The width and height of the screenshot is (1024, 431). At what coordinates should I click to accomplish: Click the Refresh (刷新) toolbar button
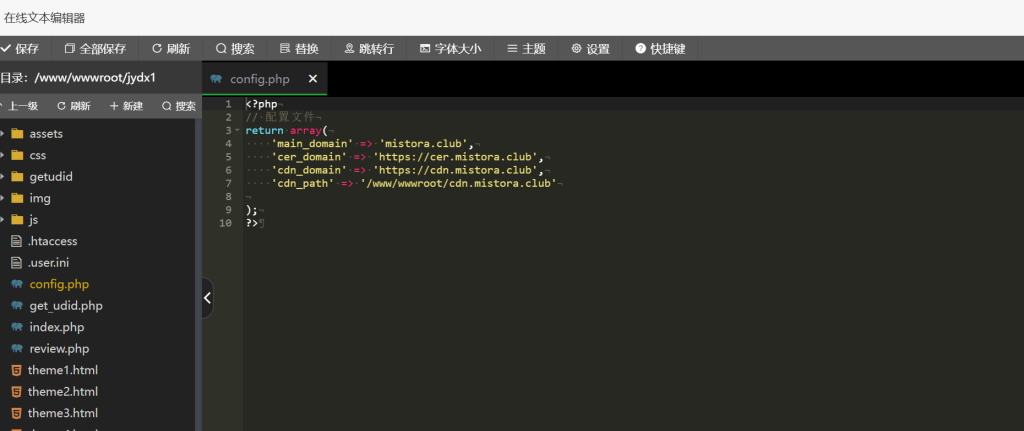(x=171, y=48)
